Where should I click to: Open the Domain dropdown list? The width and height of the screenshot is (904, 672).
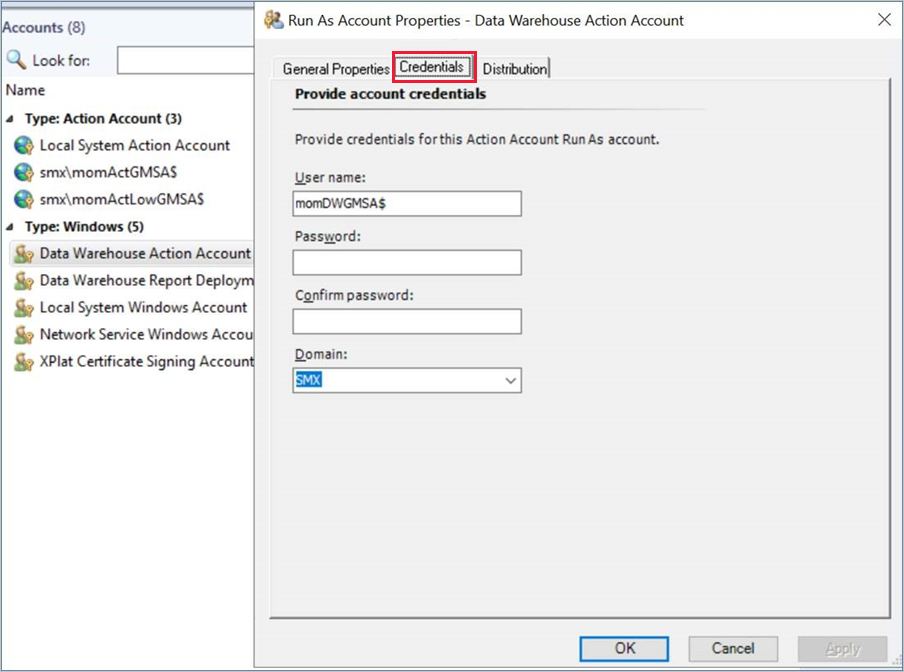[508, 380]
